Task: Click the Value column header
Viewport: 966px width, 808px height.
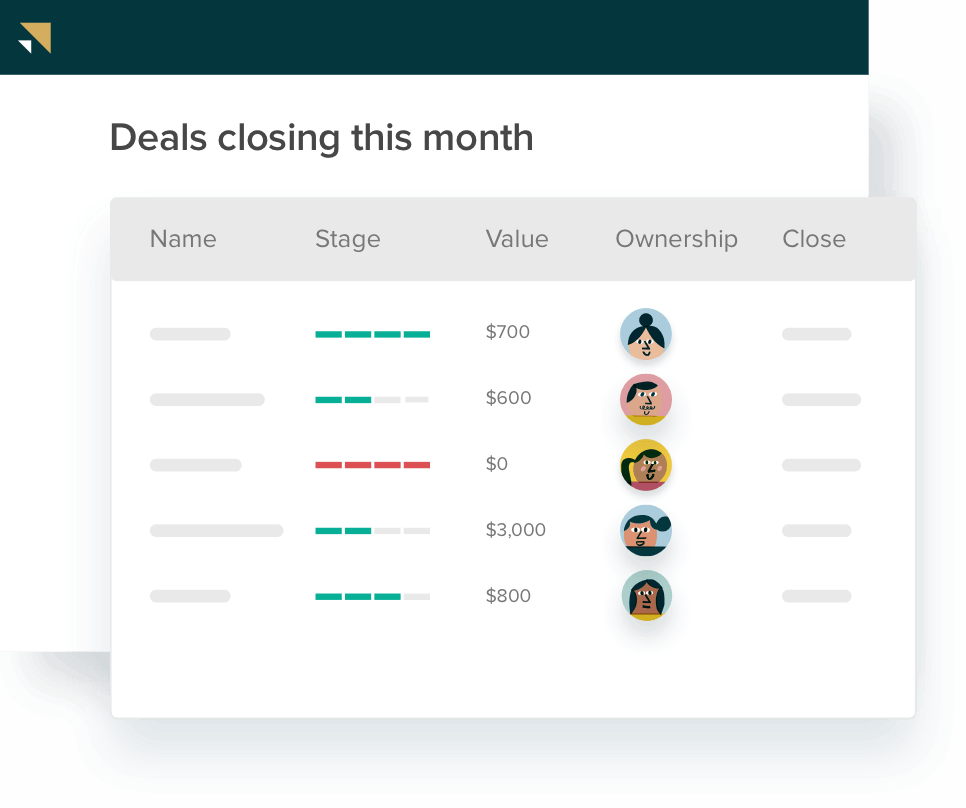Action: (516, 239)
